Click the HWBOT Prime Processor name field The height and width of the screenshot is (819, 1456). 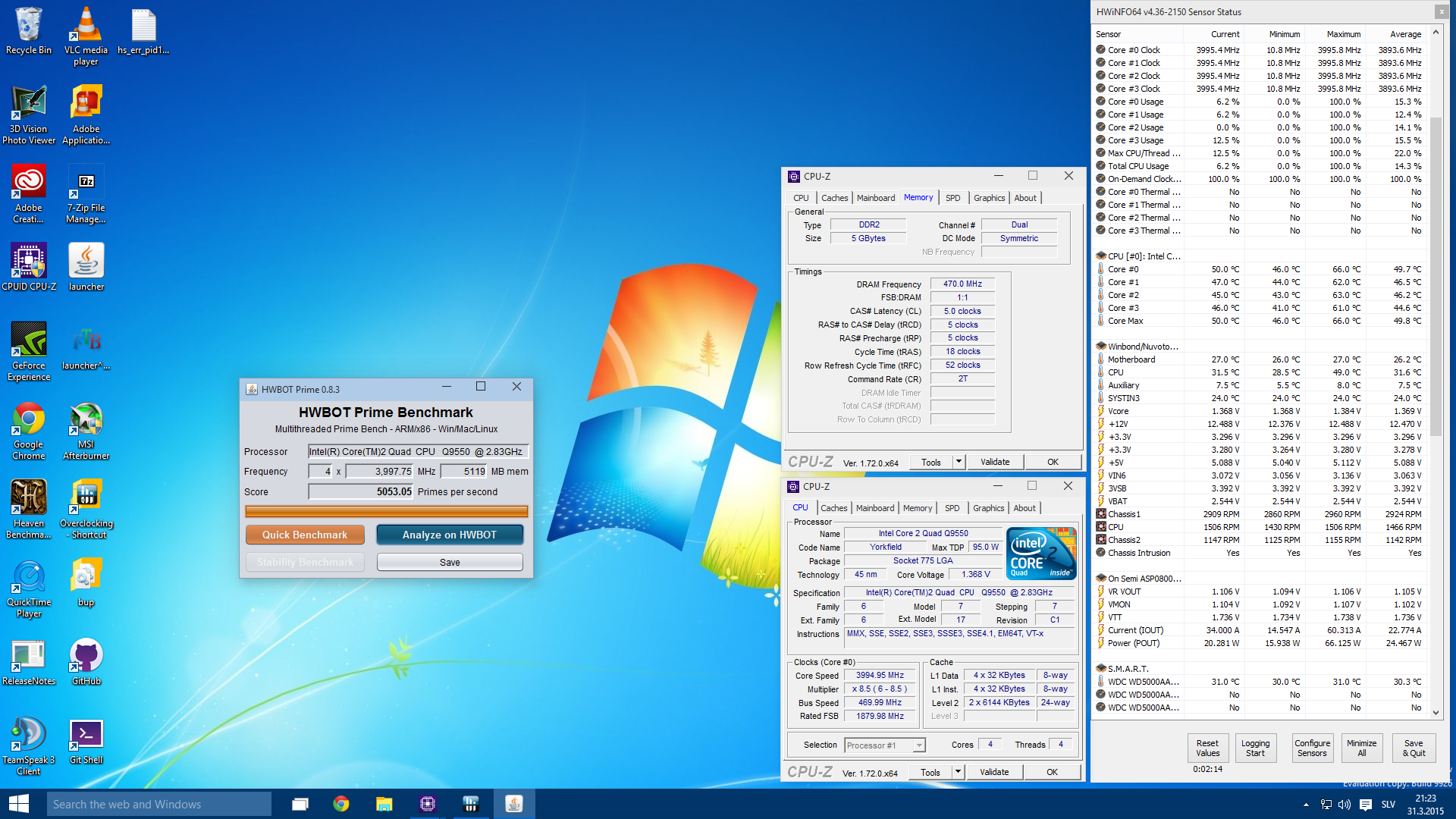click(418, 451)
